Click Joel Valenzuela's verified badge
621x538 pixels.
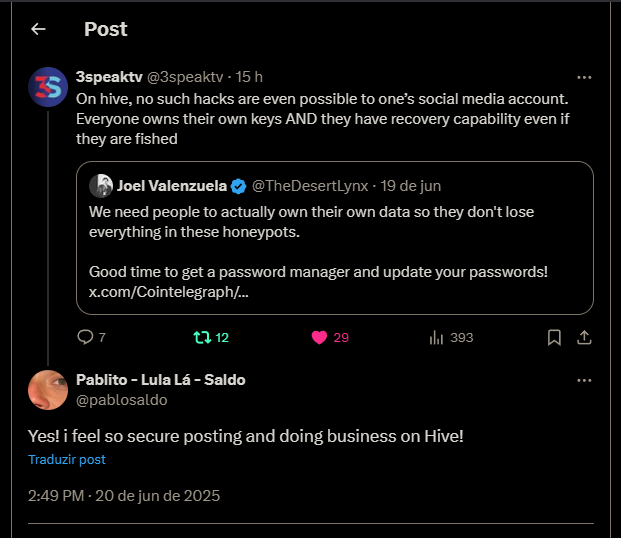click(x=238, y=186)
